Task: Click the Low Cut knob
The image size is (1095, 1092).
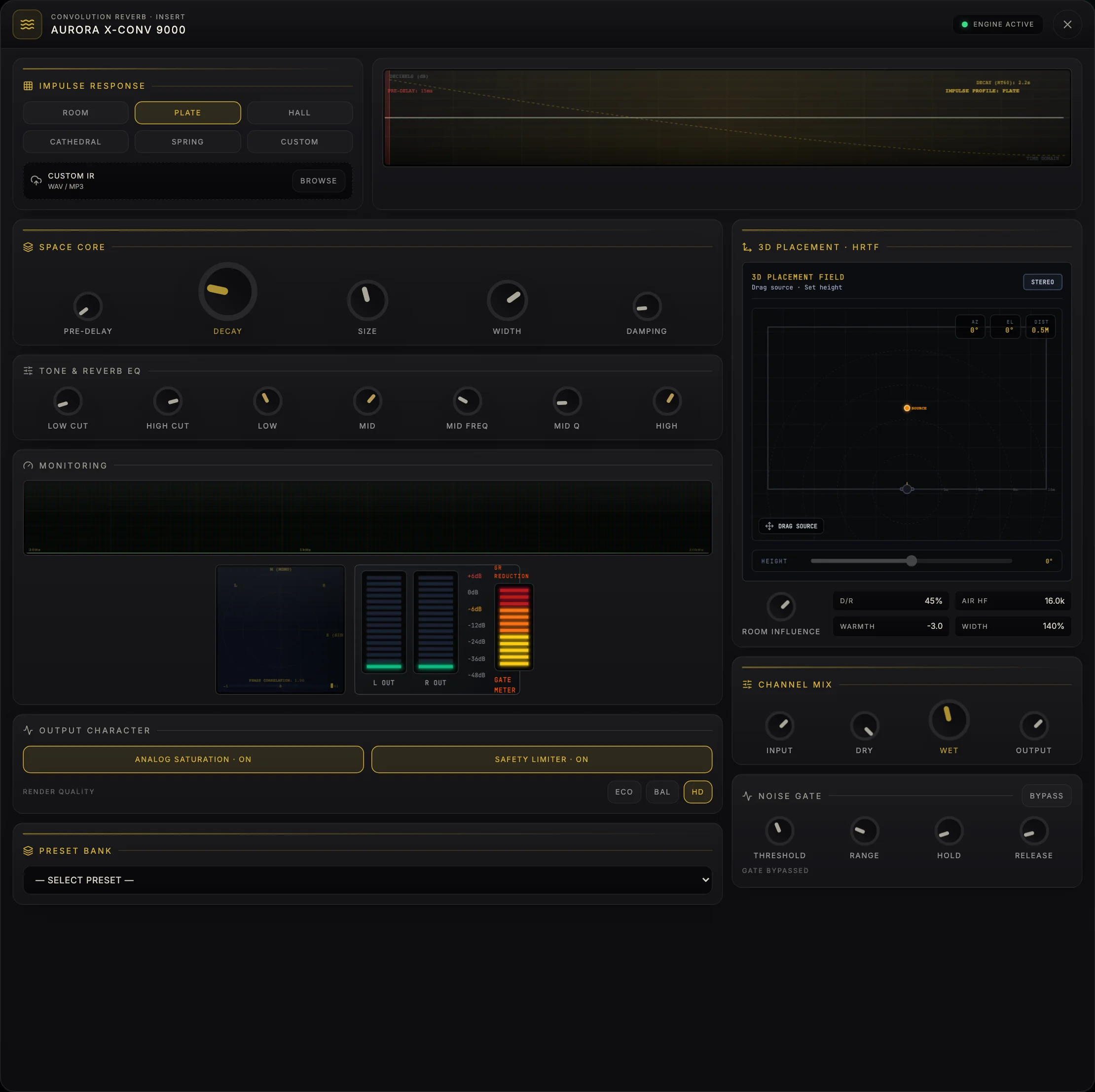Action: pos(68,401)
